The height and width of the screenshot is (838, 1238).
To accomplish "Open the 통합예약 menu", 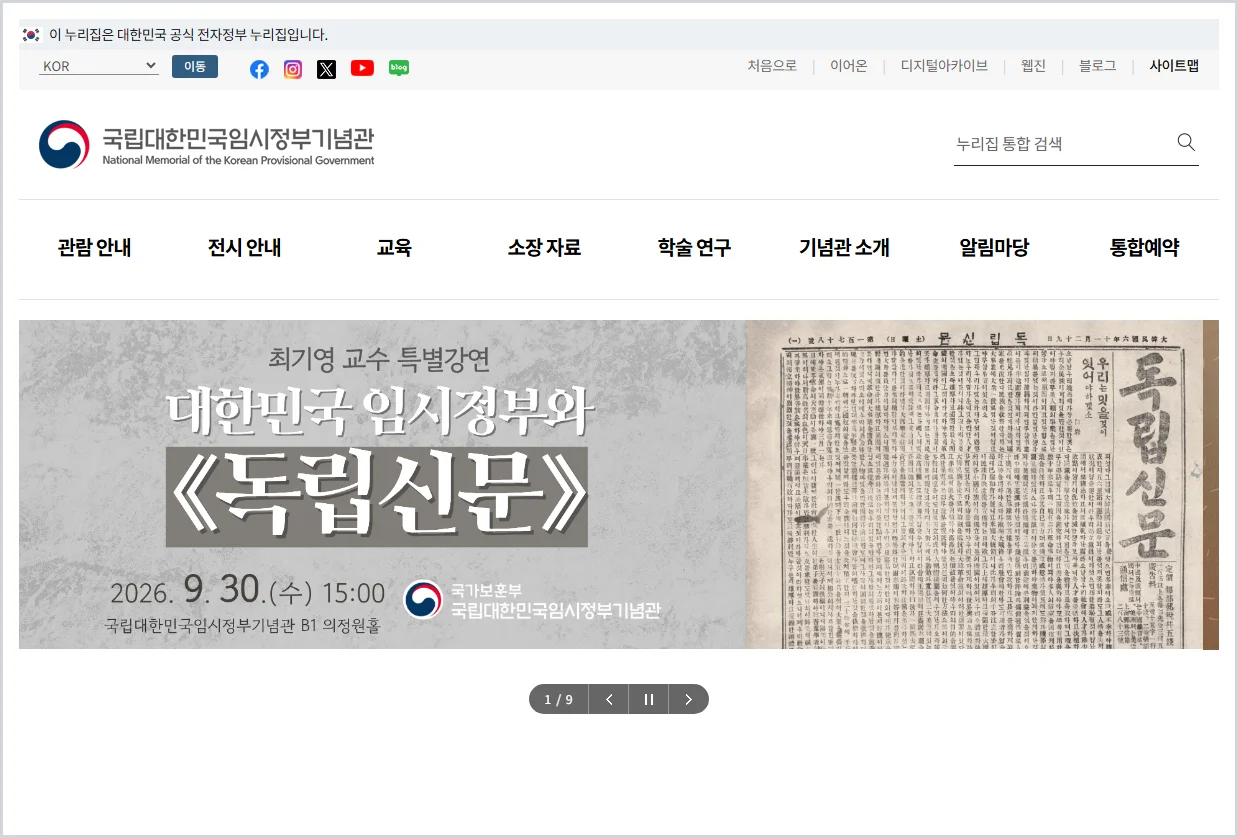I will [x=1144, y=248].
